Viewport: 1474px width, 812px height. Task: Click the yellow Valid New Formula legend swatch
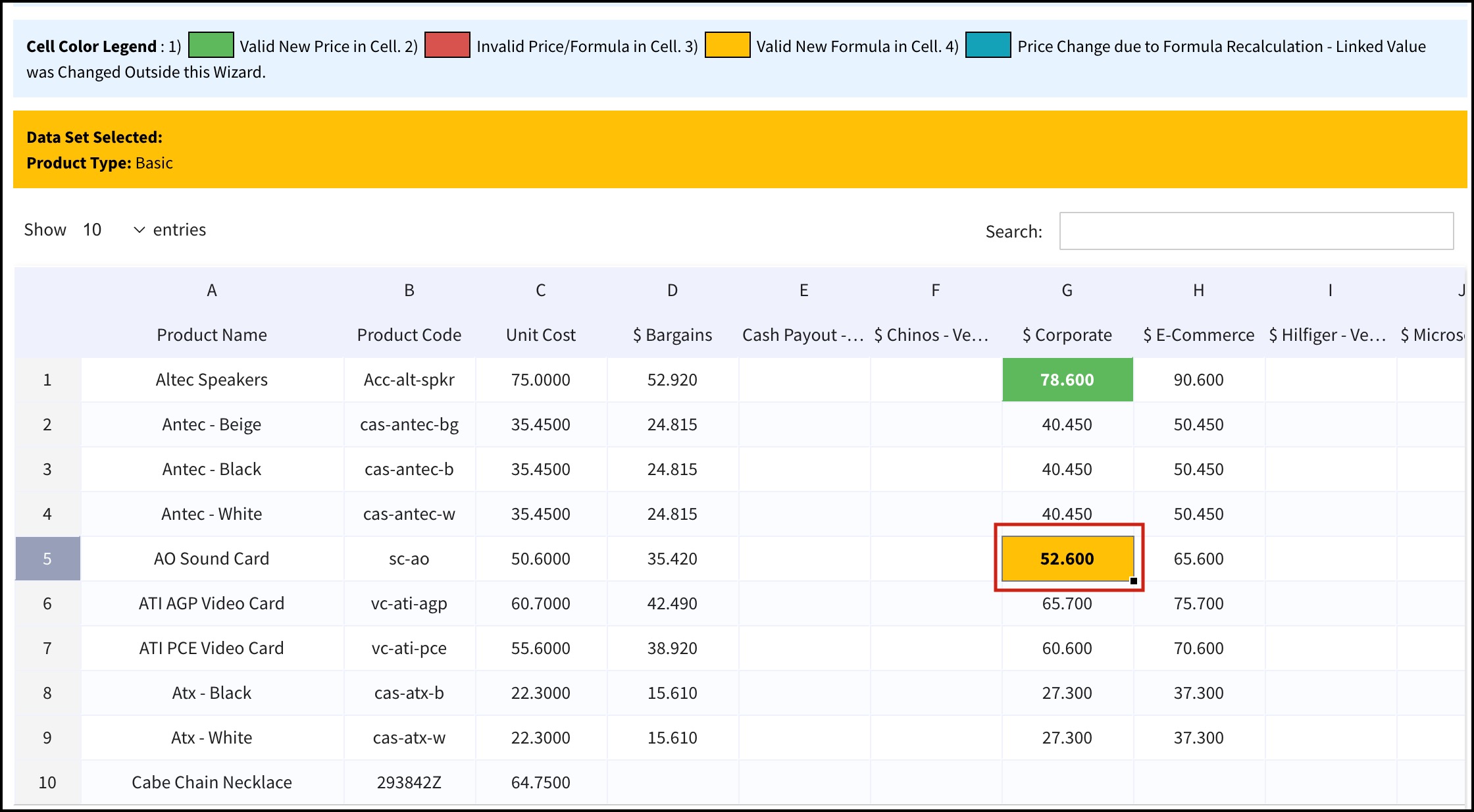click(727, 45)
